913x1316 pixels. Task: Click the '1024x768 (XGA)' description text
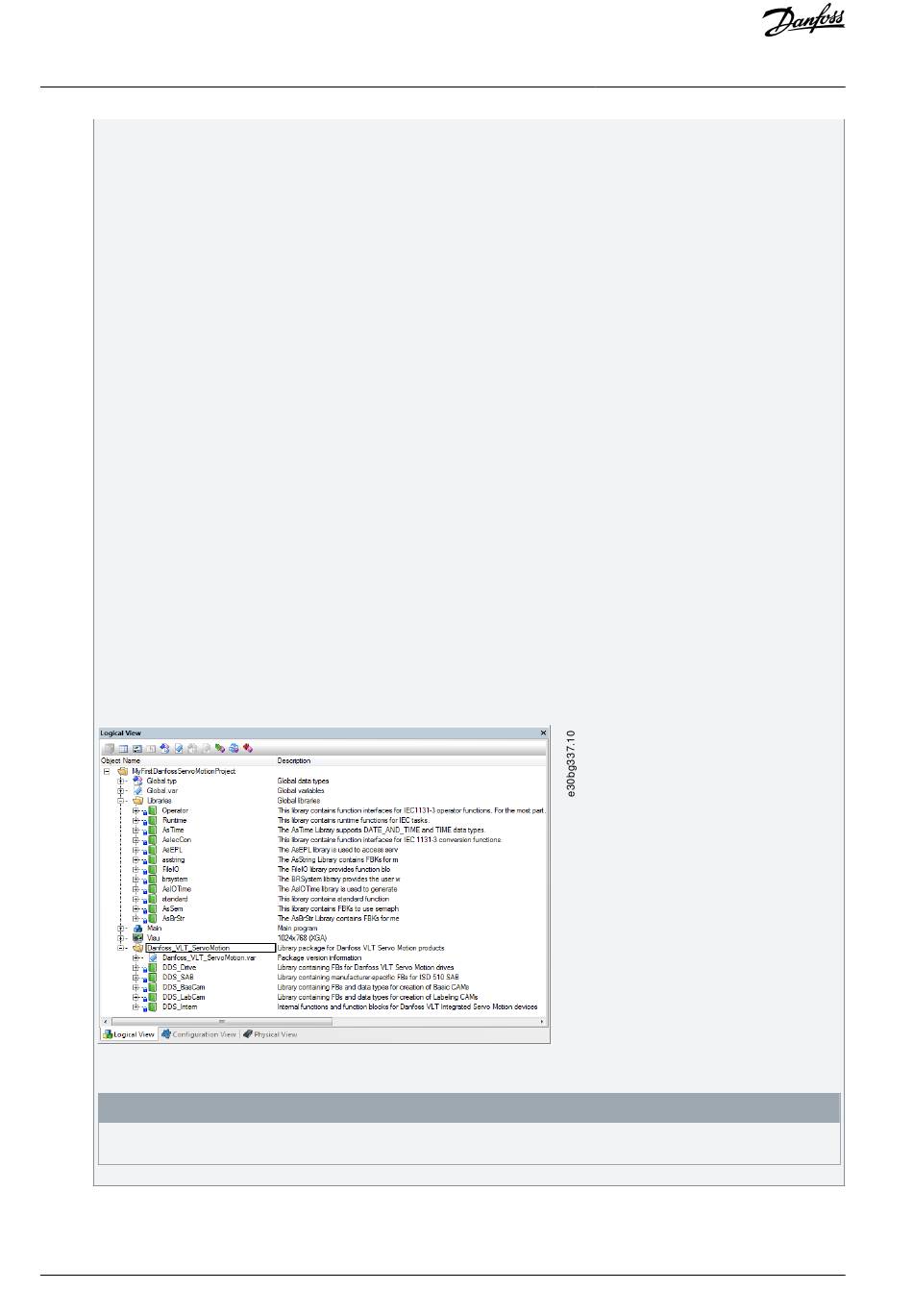click(303, 938)
